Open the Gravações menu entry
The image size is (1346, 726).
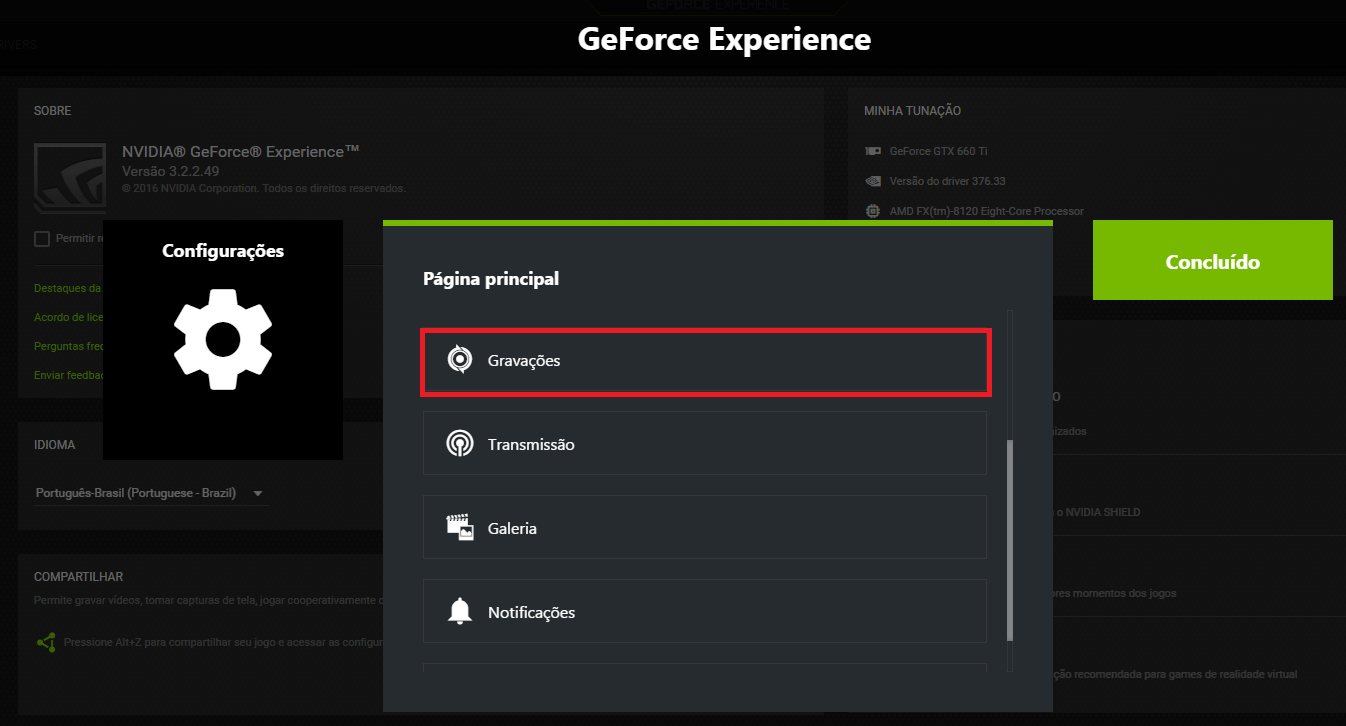coord(705,361)
